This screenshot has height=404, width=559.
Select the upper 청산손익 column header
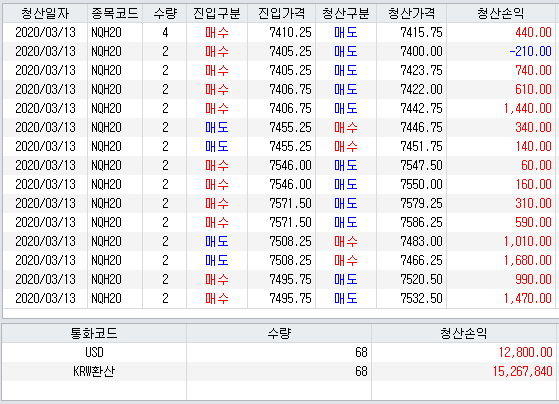click(x=501, y=14)
